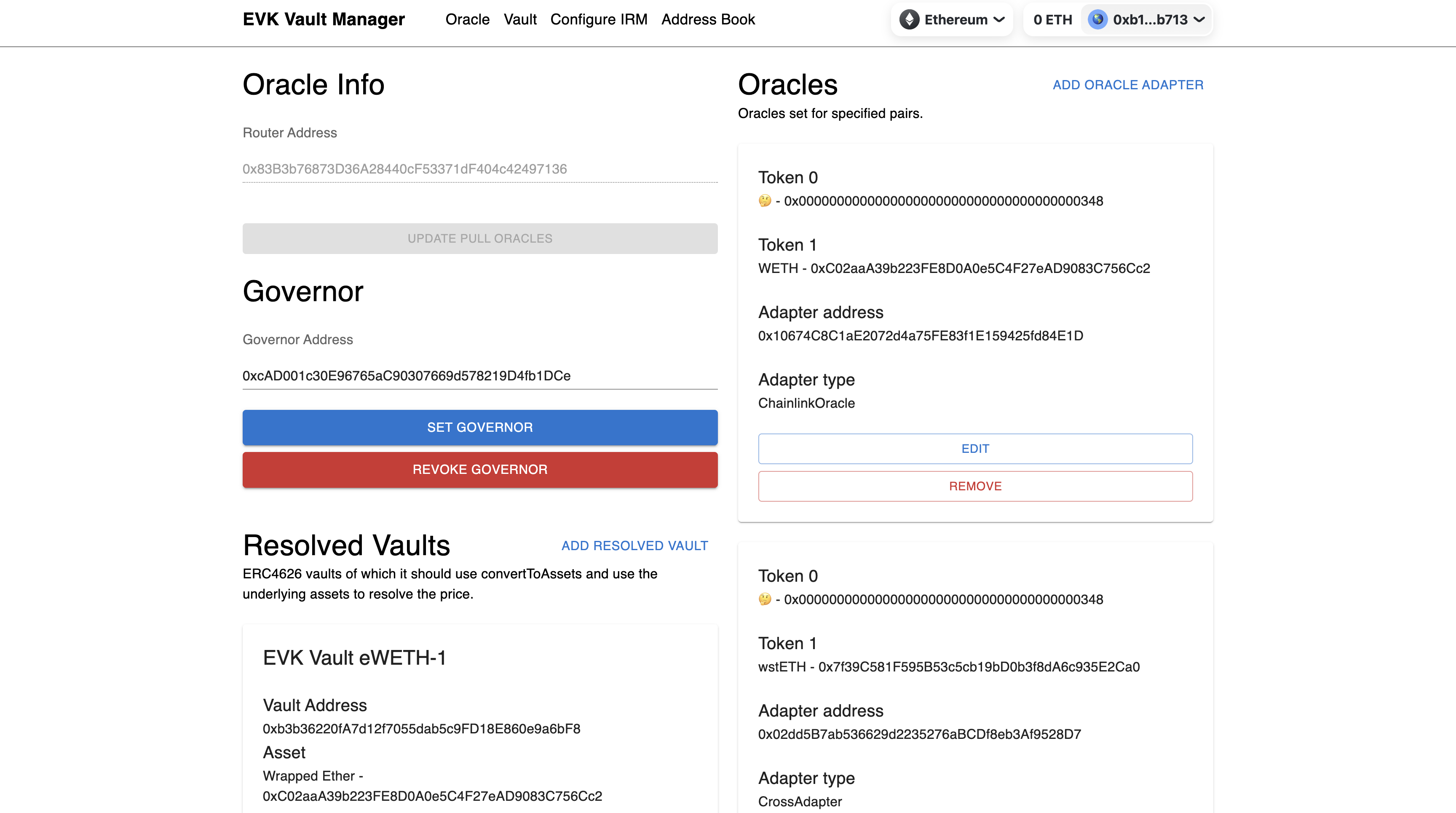Viewport: 1456px width, 813px height.
Task: Click the SET GOVERNOR button
Action: click(x=480, y=427)
